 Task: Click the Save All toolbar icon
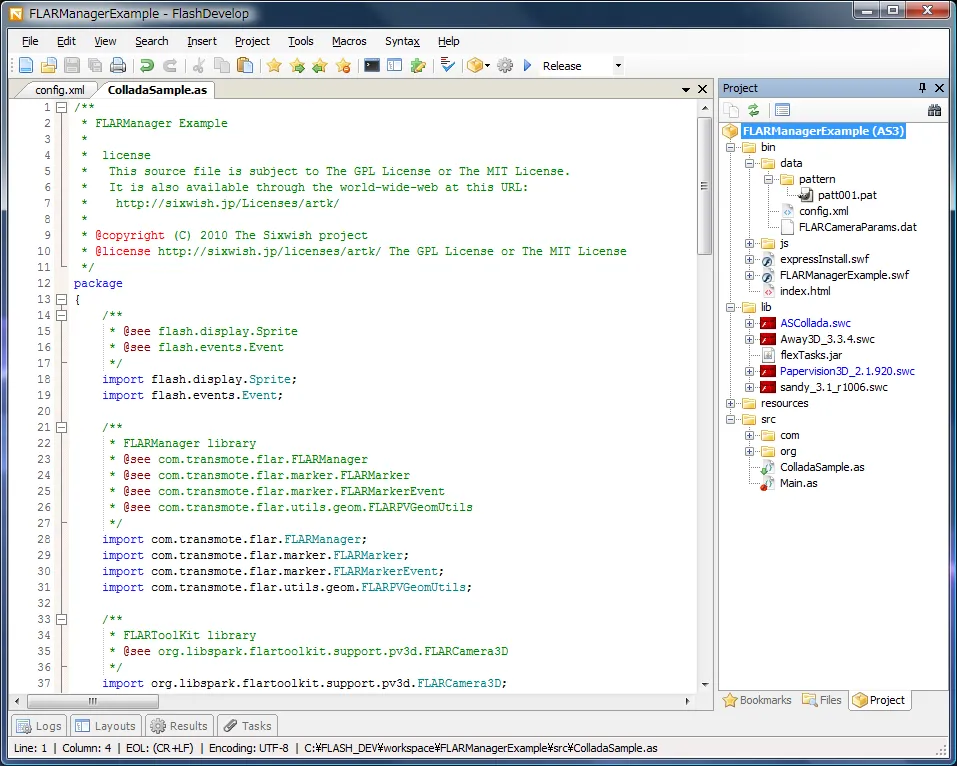click(x=95, y=65)
